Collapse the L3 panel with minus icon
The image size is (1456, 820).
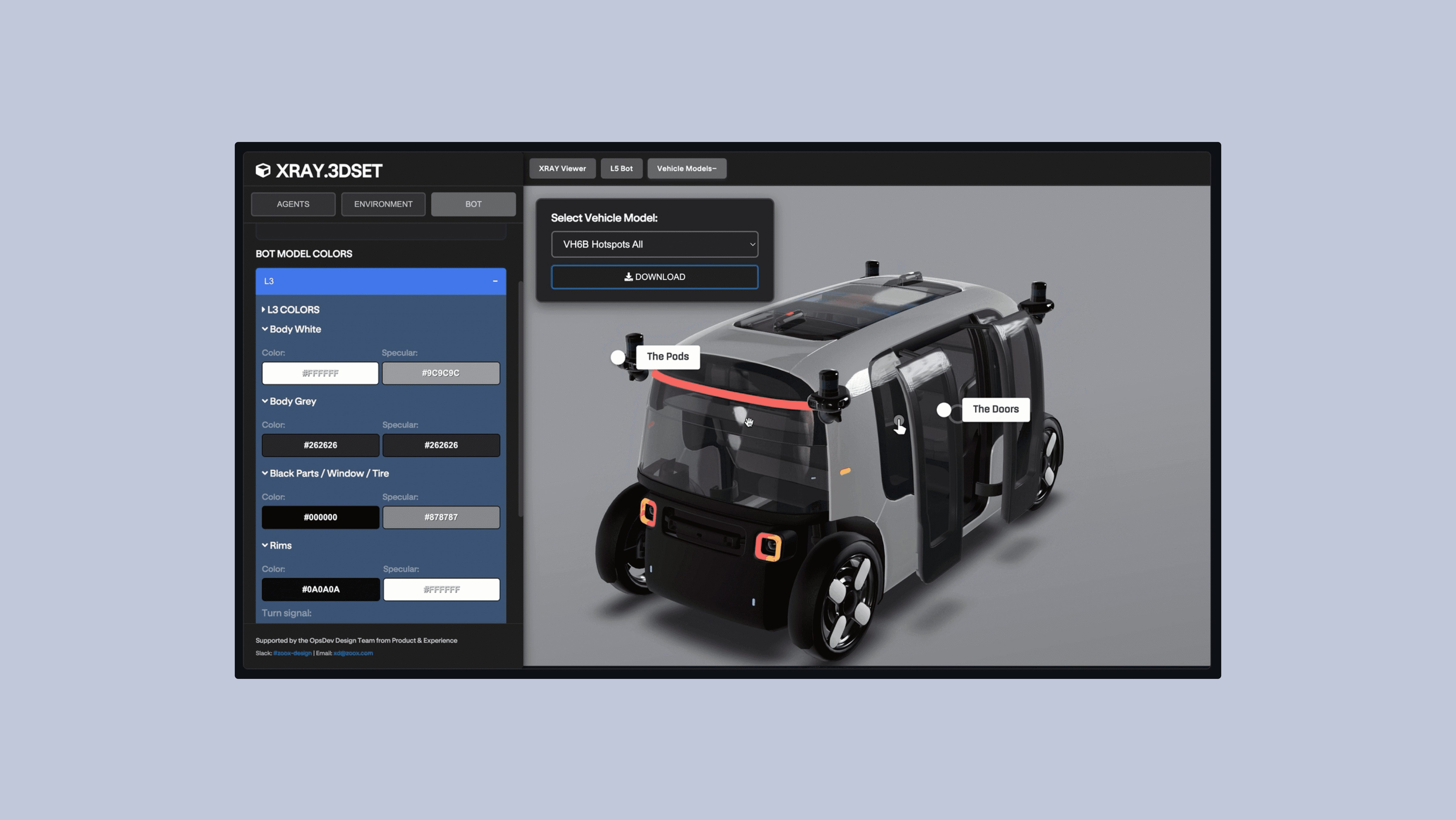pos(495,281)
